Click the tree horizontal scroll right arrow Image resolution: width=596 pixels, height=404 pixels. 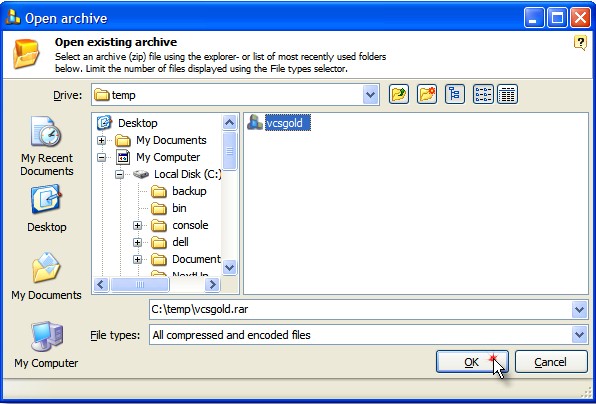point(212,284)
